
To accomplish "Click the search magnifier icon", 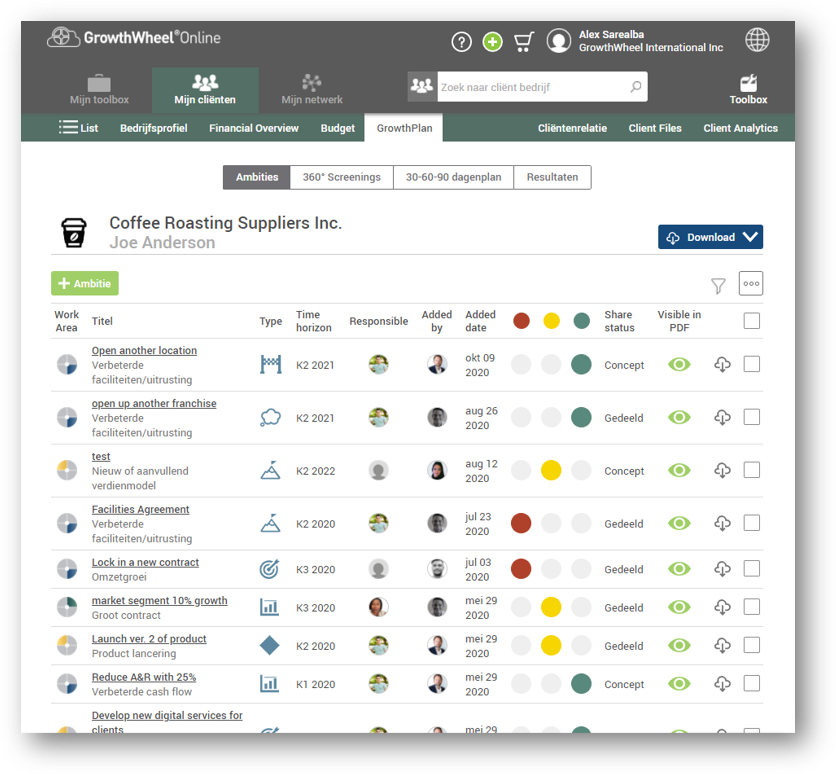I will (636, 86).
